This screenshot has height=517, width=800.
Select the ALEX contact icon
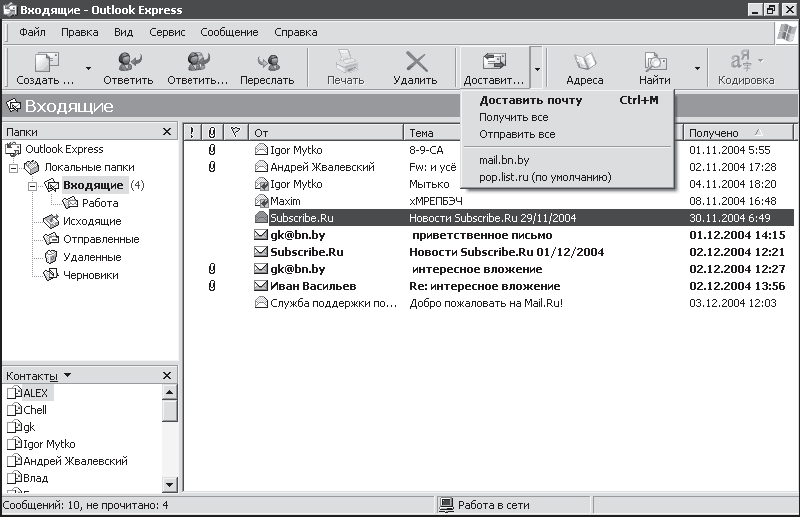(x=14, y=392)
